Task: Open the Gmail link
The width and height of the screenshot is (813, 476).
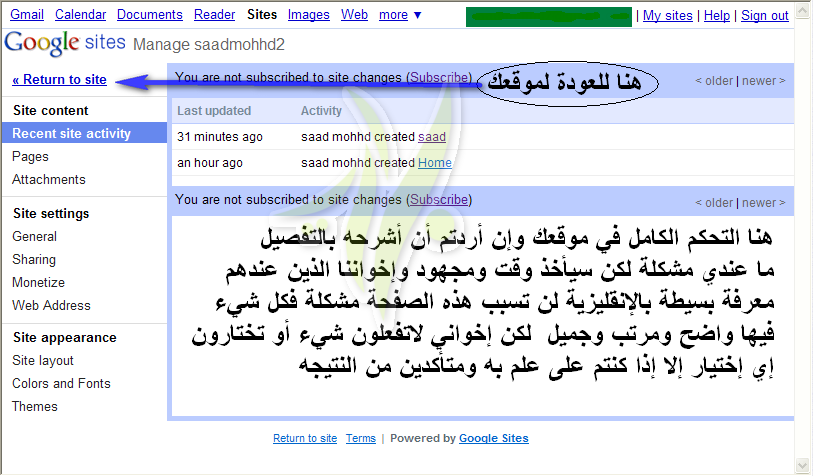Action: click(27, 15)
